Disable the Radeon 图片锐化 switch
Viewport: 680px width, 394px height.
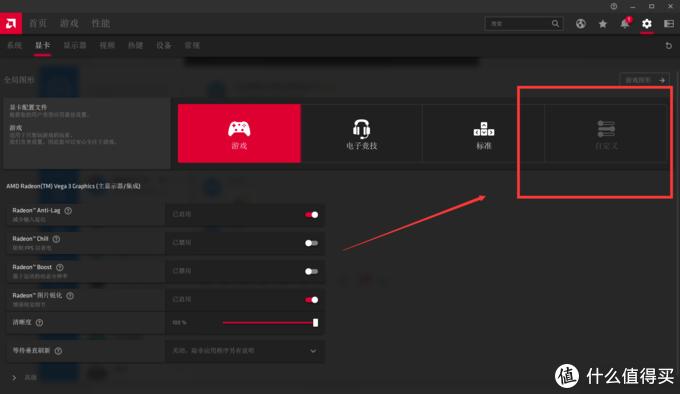click(311, 300)
